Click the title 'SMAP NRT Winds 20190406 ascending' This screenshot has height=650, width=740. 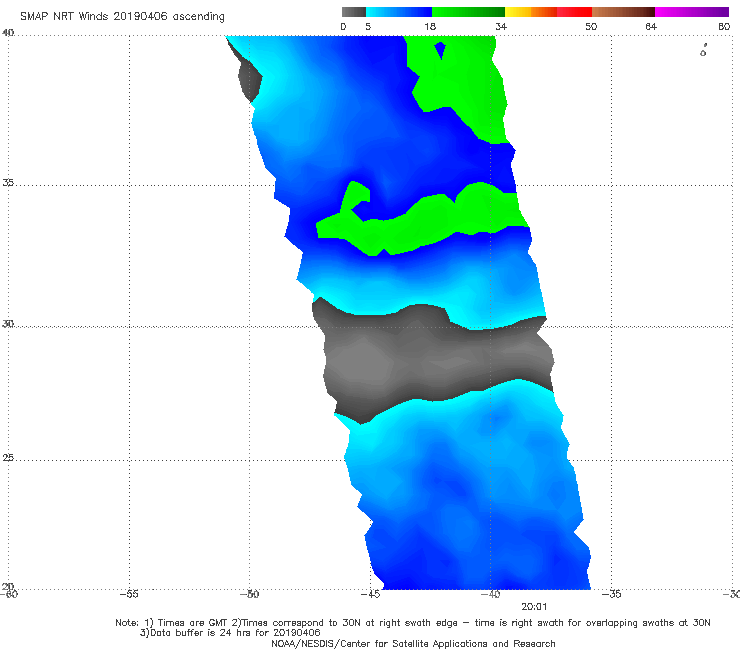coord(122,16)
